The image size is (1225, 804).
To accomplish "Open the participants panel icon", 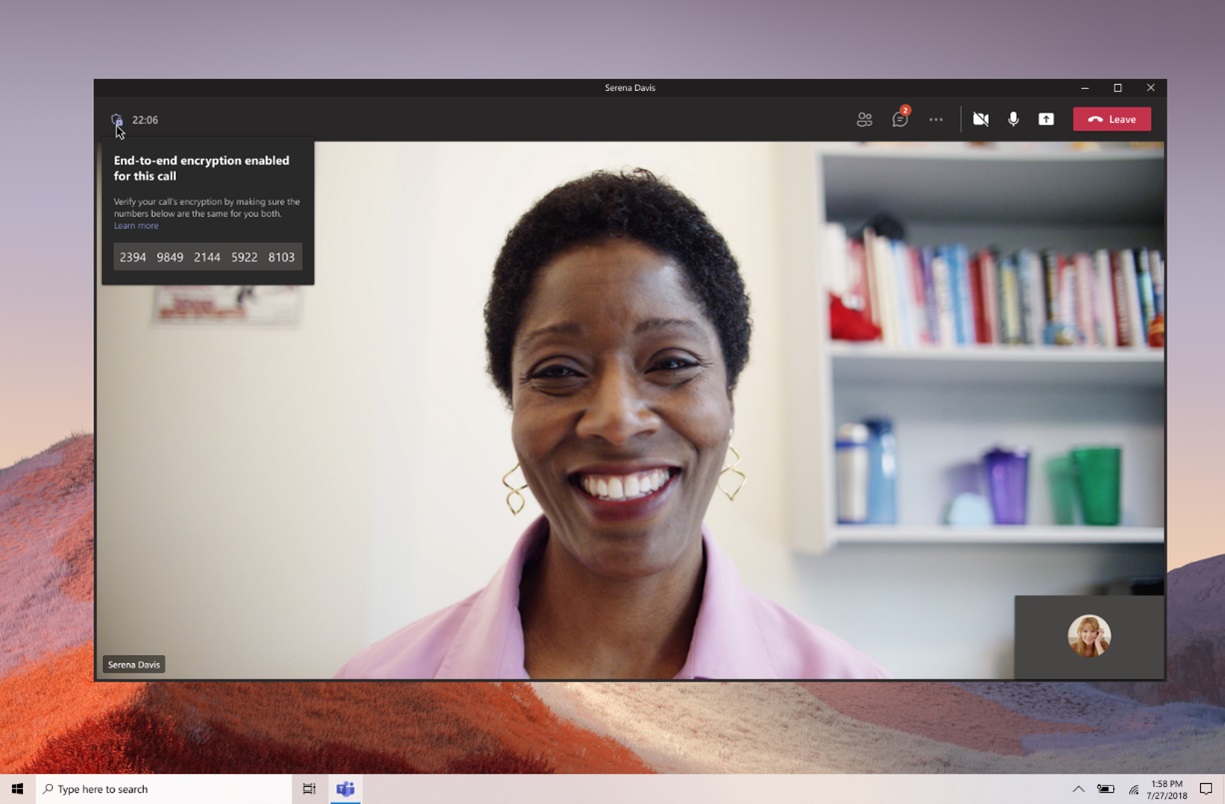I will pos(864,119).
